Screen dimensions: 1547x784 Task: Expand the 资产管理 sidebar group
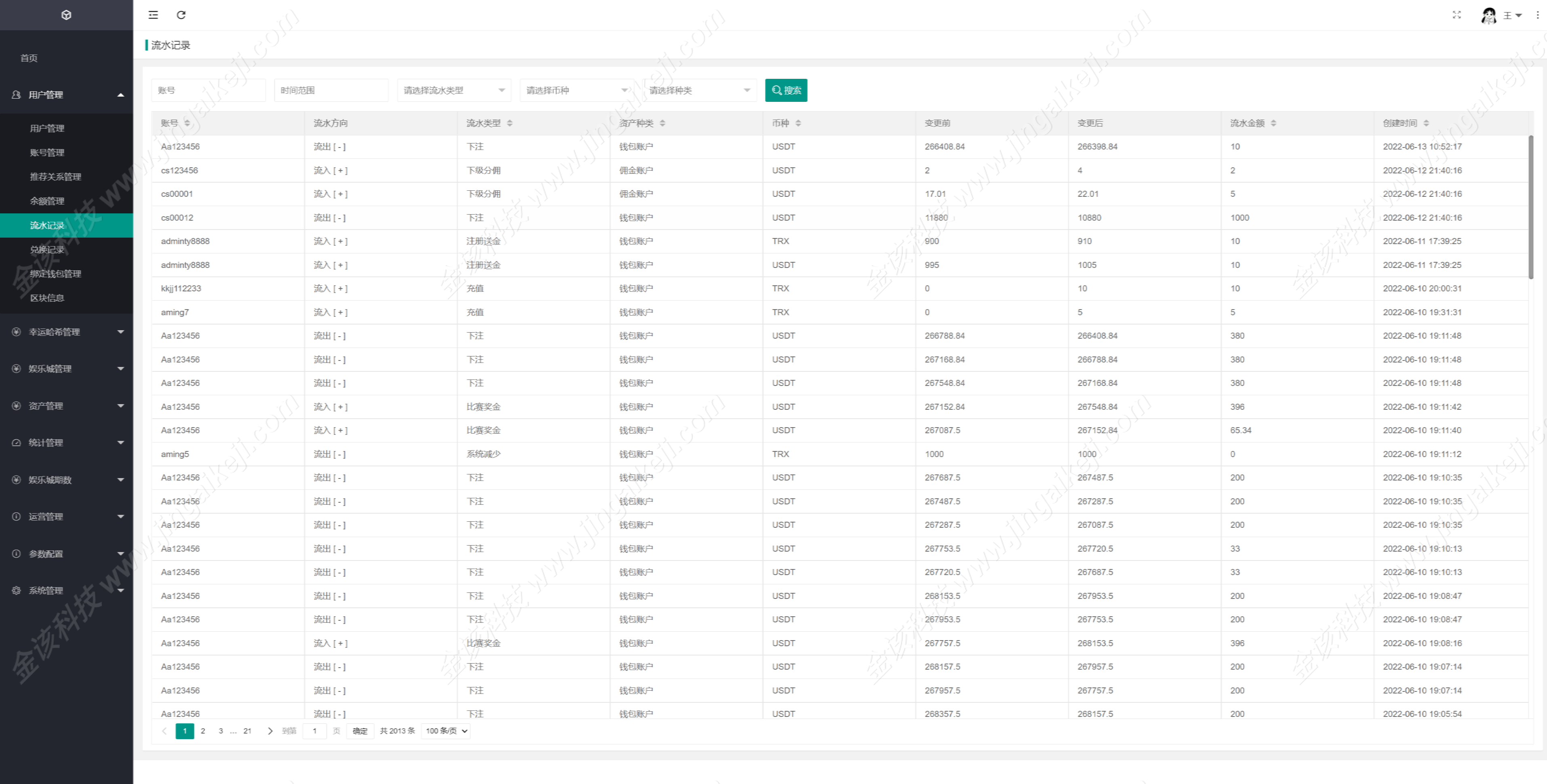pos(121,406)
